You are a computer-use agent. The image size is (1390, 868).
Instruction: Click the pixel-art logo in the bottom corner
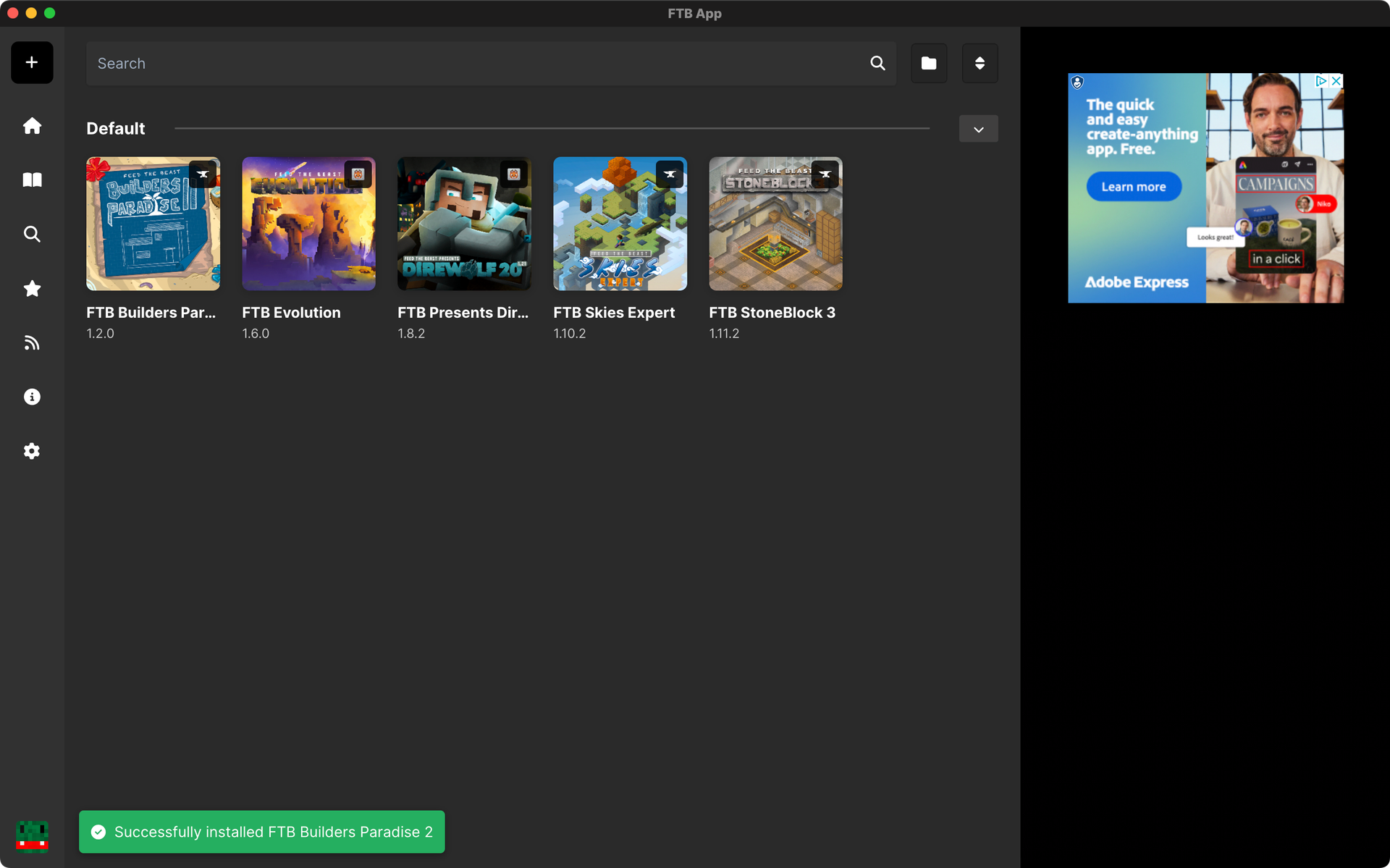pos(30,837)
